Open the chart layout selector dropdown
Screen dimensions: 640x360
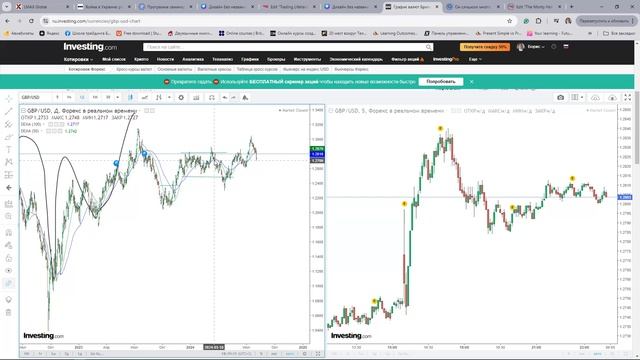577,98
